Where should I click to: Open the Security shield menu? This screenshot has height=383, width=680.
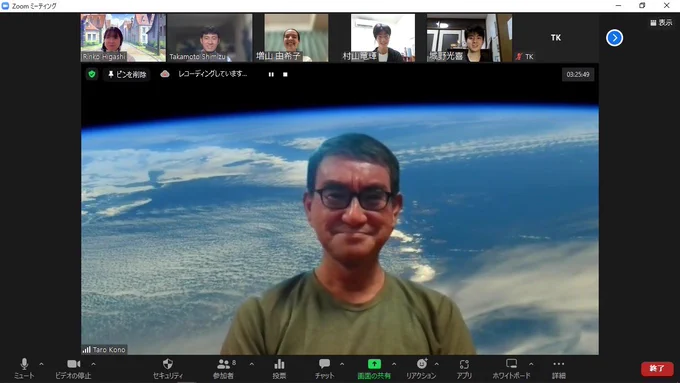(168, 369)
